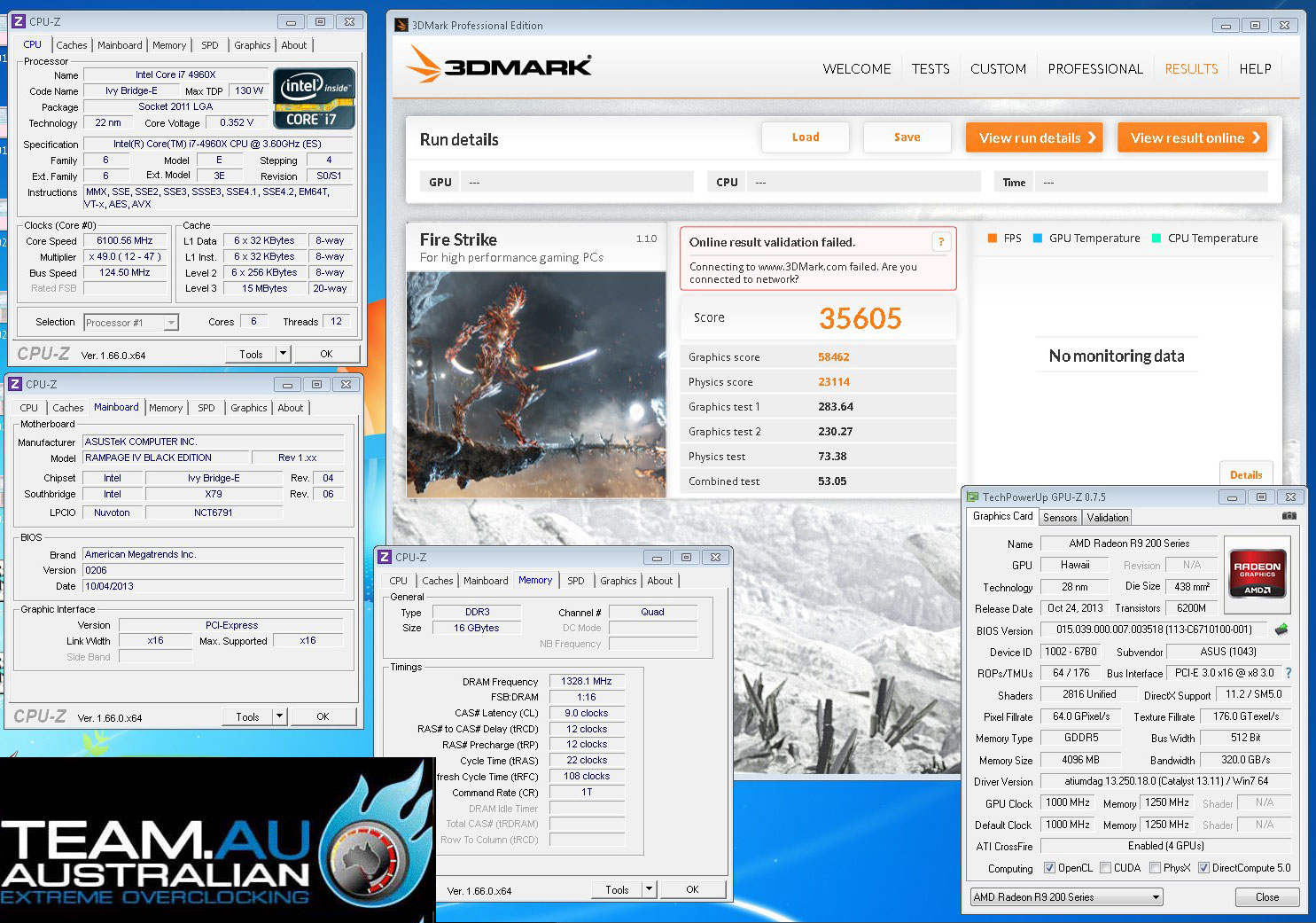Click the Driver Version field in GPU-Z
This screenshot has width=1316, height=923.
[1166, 781]
